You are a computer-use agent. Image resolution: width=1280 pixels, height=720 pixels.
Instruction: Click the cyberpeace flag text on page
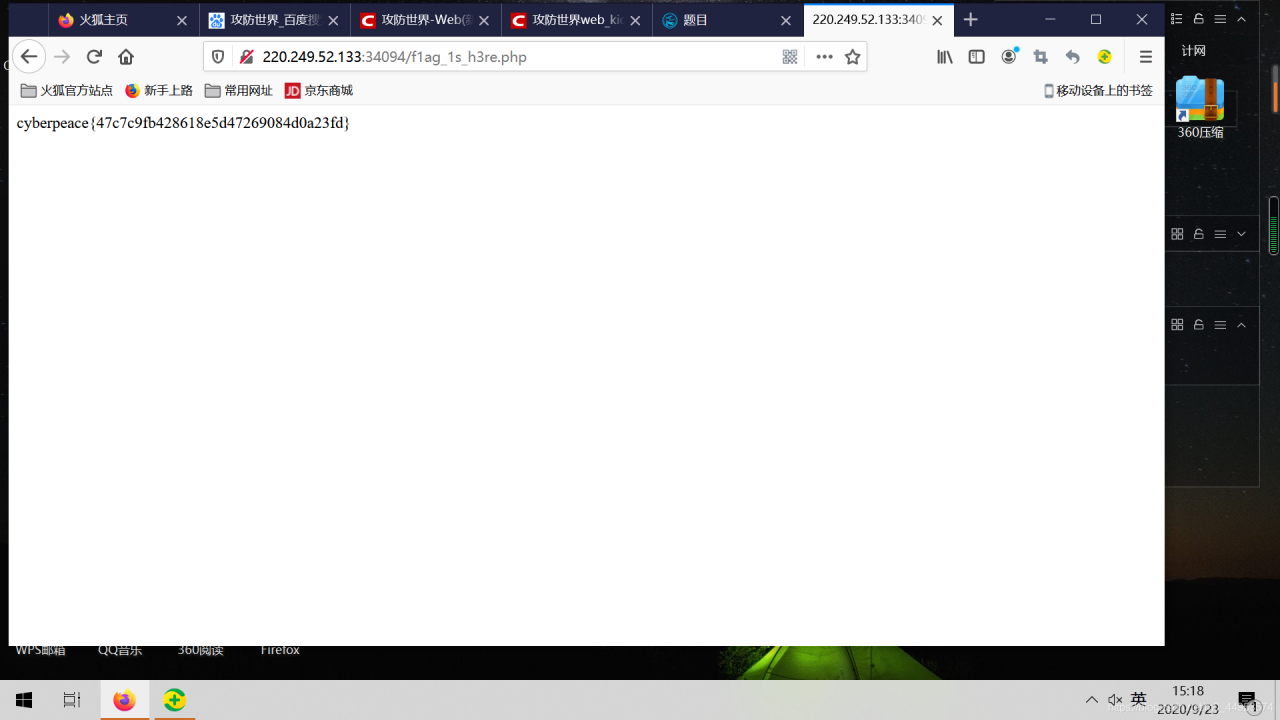pyautogui.click(x=183, y=123)
